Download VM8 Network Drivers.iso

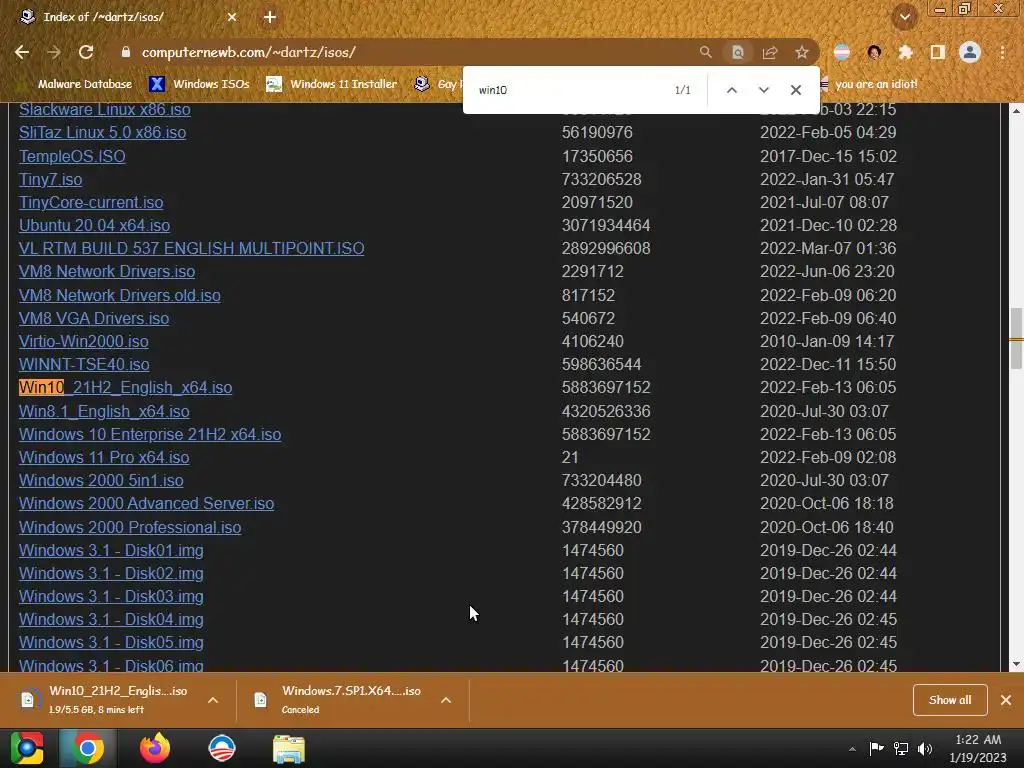(107, 272)
